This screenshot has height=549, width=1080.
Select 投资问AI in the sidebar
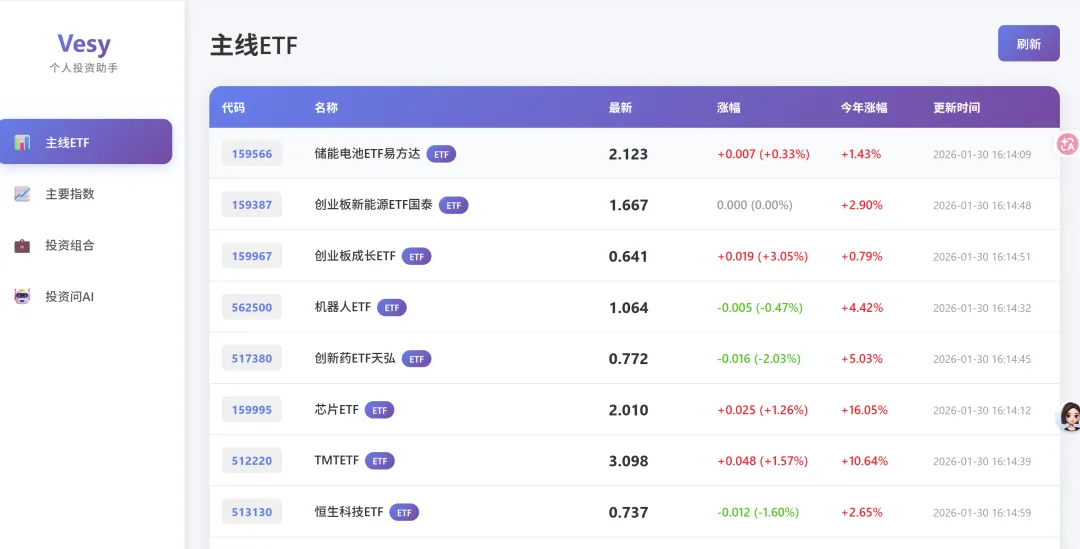(x=86, y=296)
